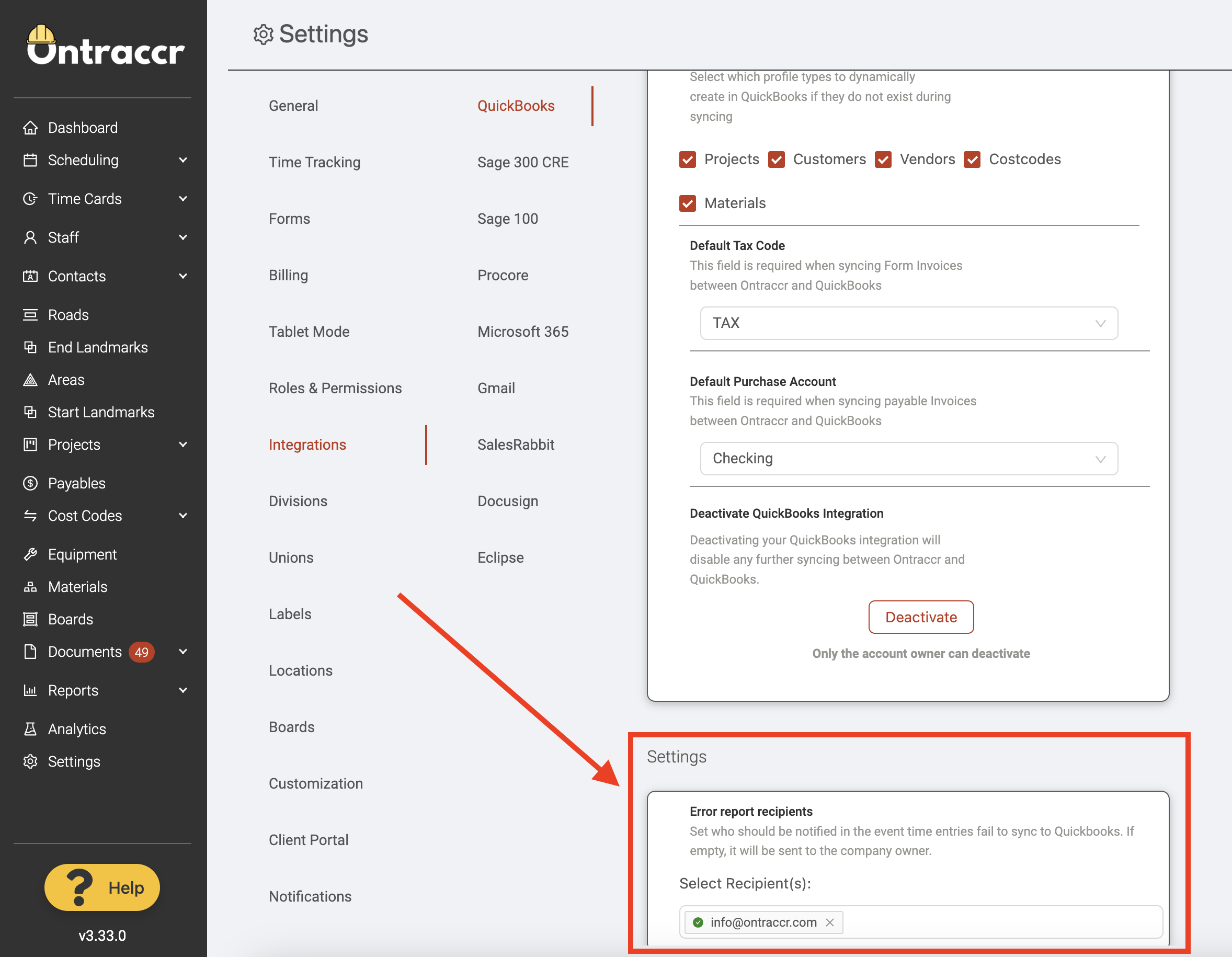1232x957 pixels.
Task: Click the Equipment wrench icon
Action: coord(30,554)
